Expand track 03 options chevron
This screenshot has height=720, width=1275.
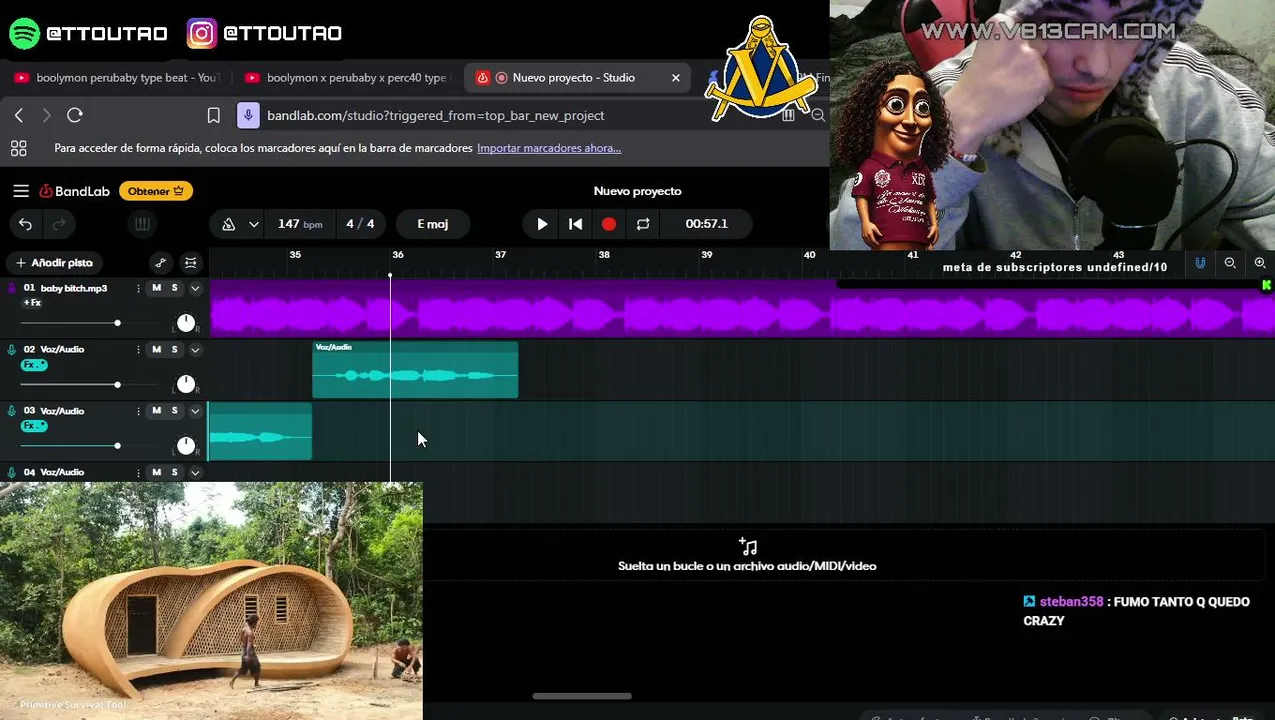(195, 411)
